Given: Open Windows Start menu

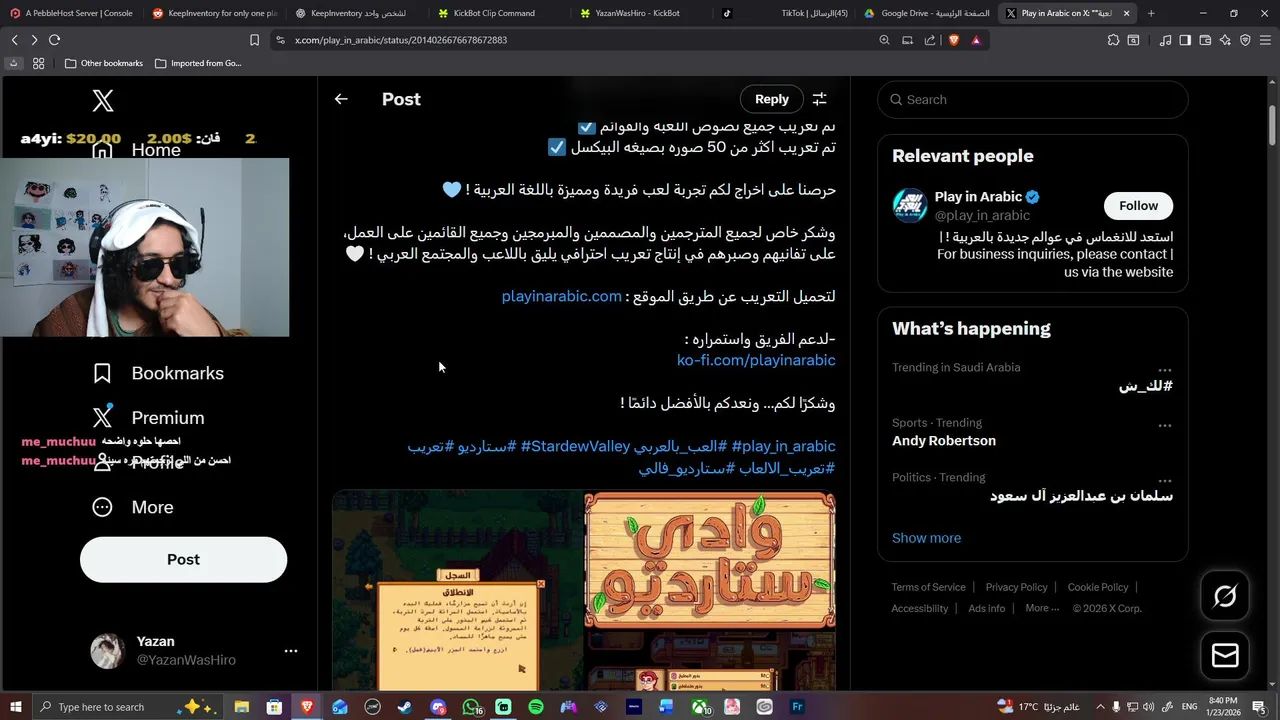Looking at the screenshot, I should point(15,707).
